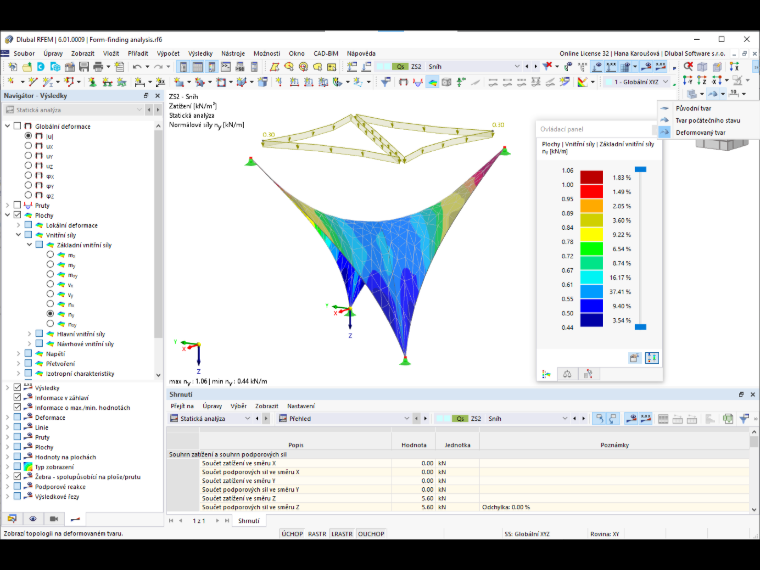Redo the last undone action

click(x=158, y=67)
